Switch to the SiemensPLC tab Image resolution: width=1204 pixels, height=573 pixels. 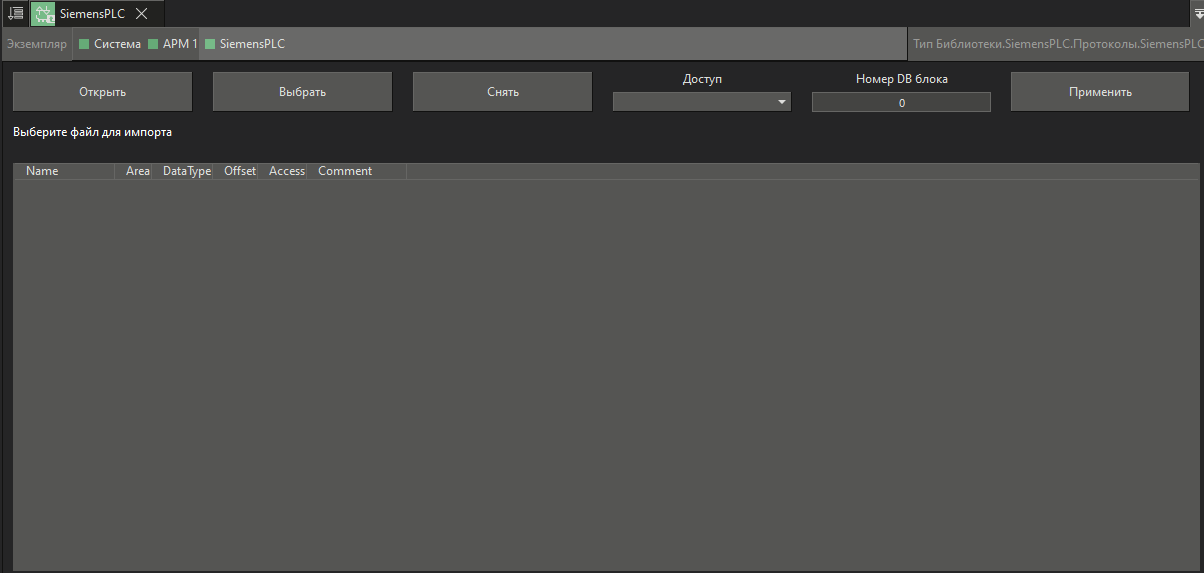coord(92,14)
